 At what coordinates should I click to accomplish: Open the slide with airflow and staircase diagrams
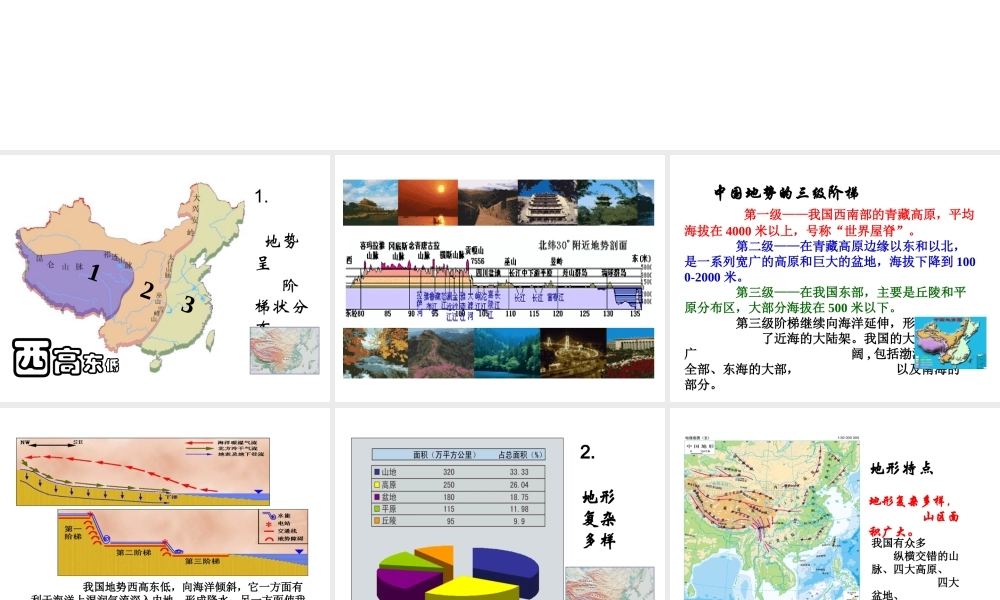(165, 504)
